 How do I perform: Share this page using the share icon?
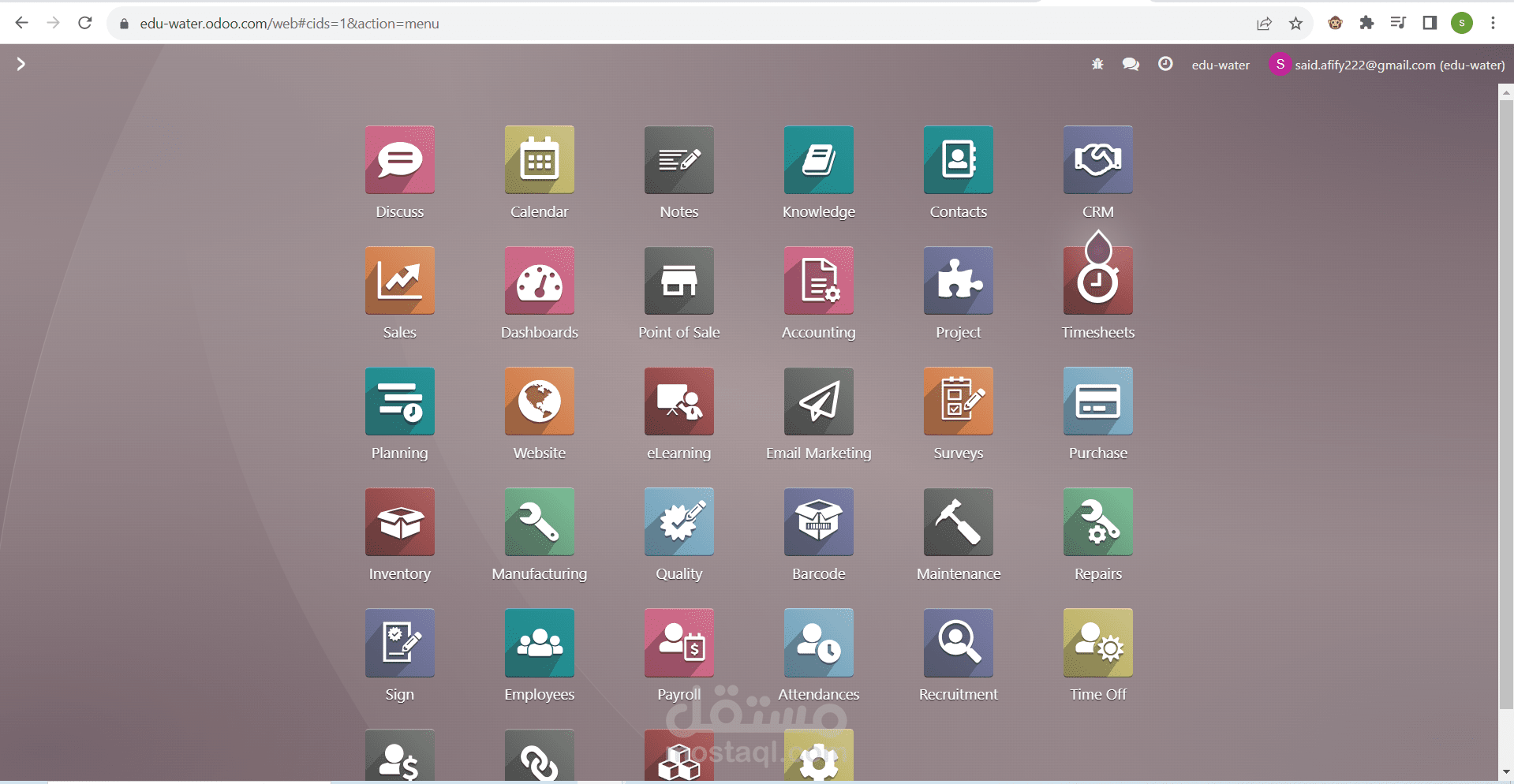1264,24
